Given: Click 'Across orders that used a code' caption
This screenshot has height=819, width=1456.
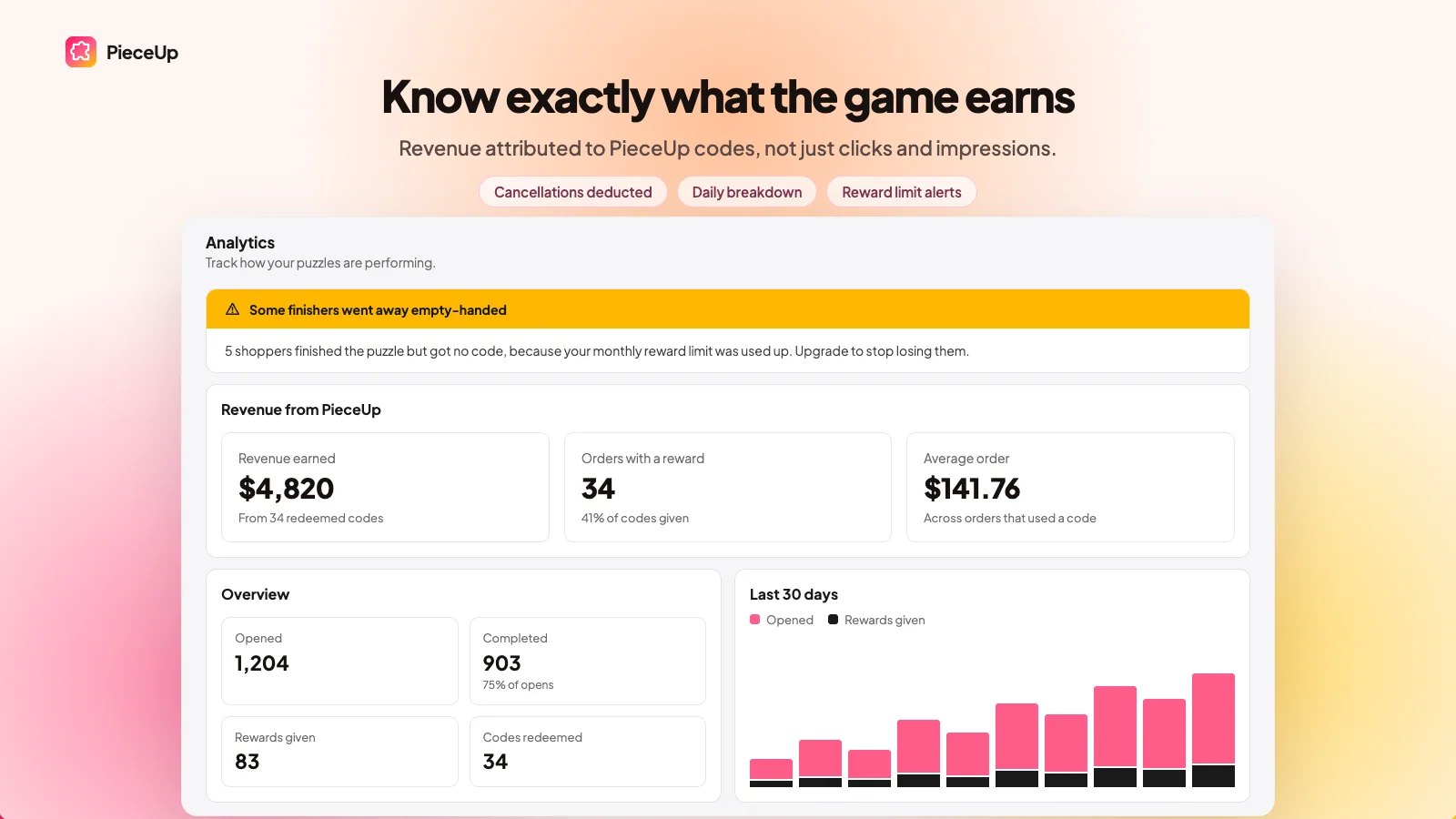Looking at the screenshot, I should 1010,518.
